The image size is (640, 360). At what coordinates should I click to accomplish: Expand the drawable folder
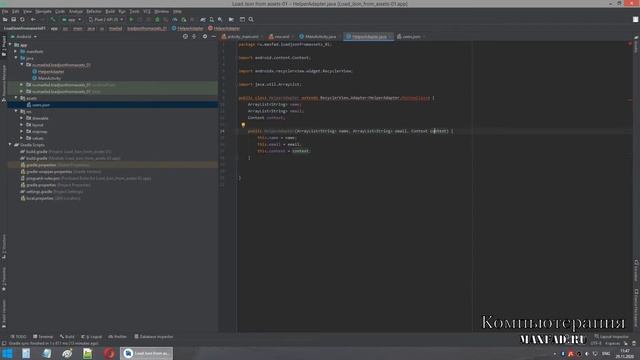click(22, 118)
